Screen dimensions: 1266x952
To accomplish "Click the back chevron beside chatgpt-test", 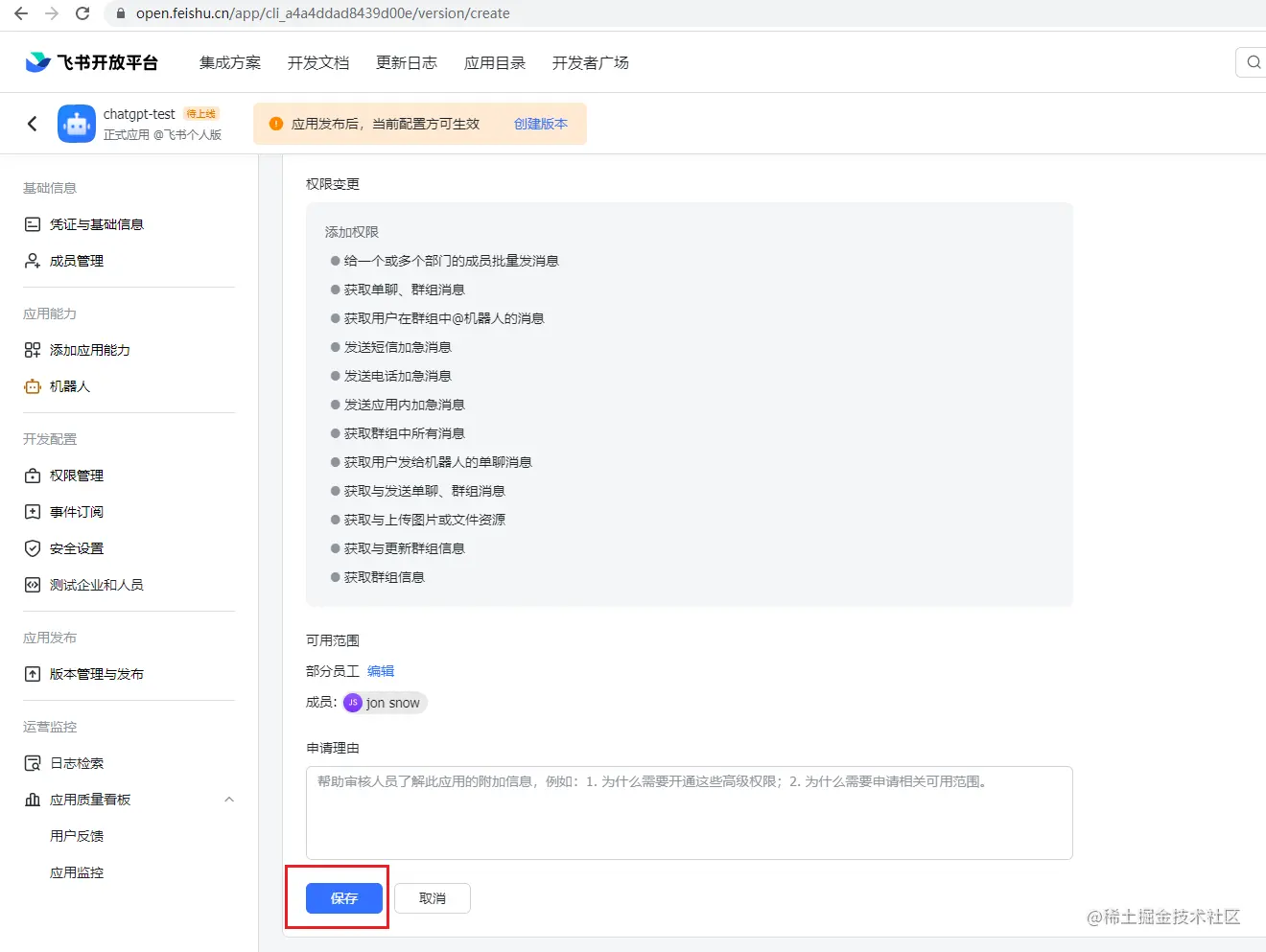I will click(x=33, y=124).
